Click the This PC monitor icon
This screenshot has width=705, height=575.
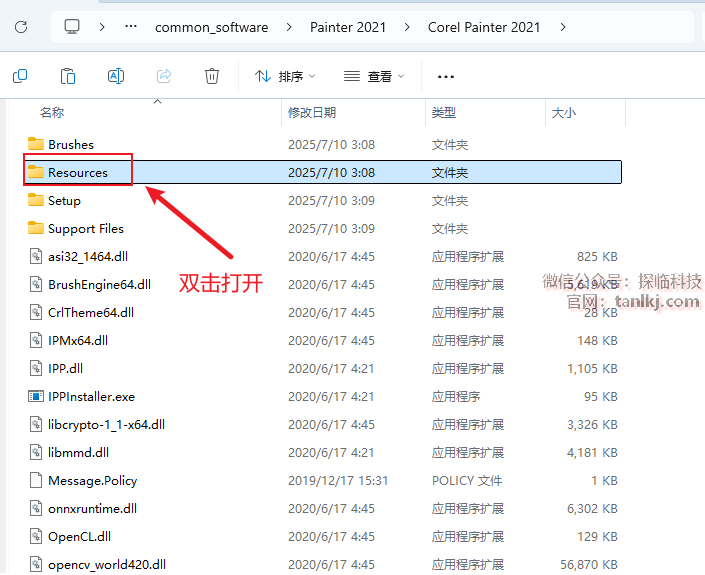coord(72,27)
